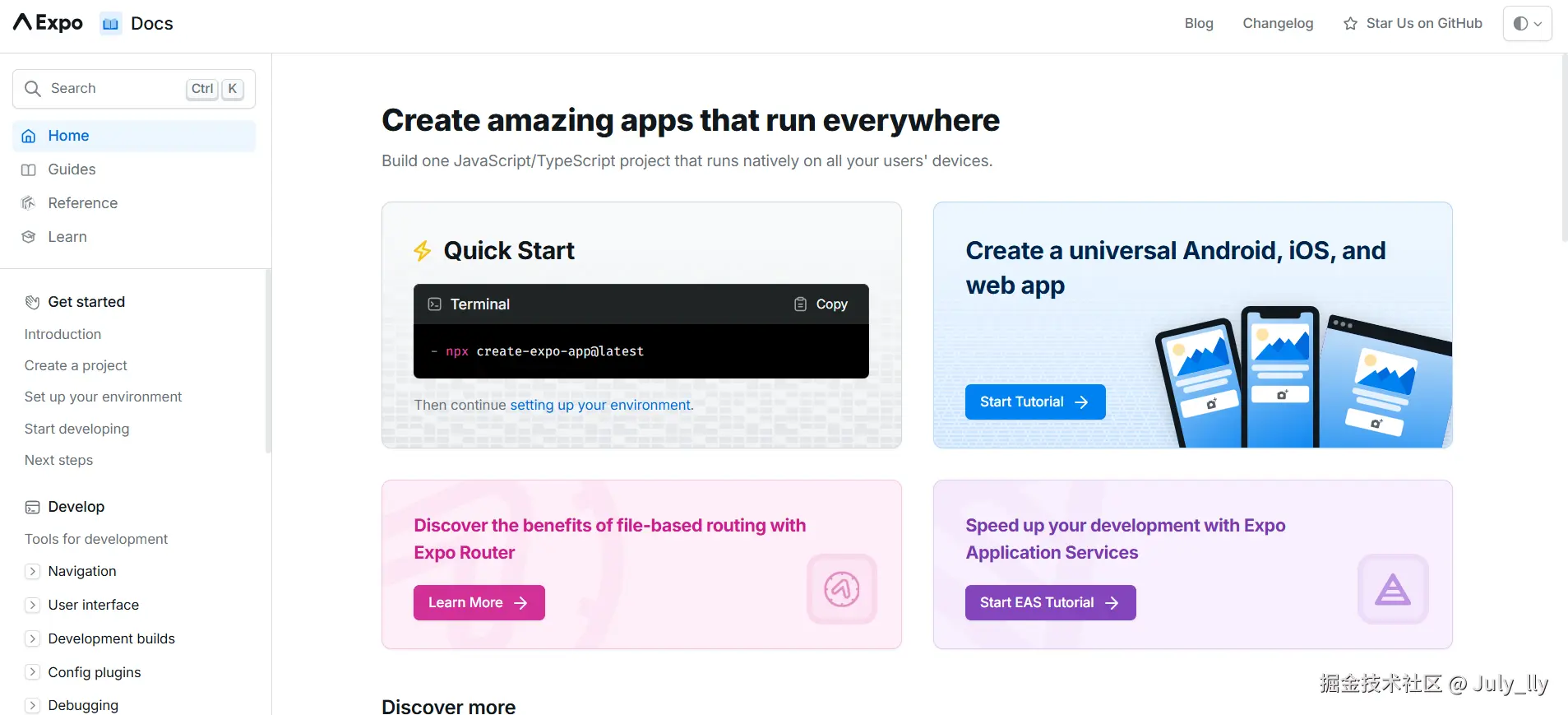Viewport: 1568px width, 715px height.
Task: Click the arrow on Start EAS Tutorial
Action: tap(1112, 603)
